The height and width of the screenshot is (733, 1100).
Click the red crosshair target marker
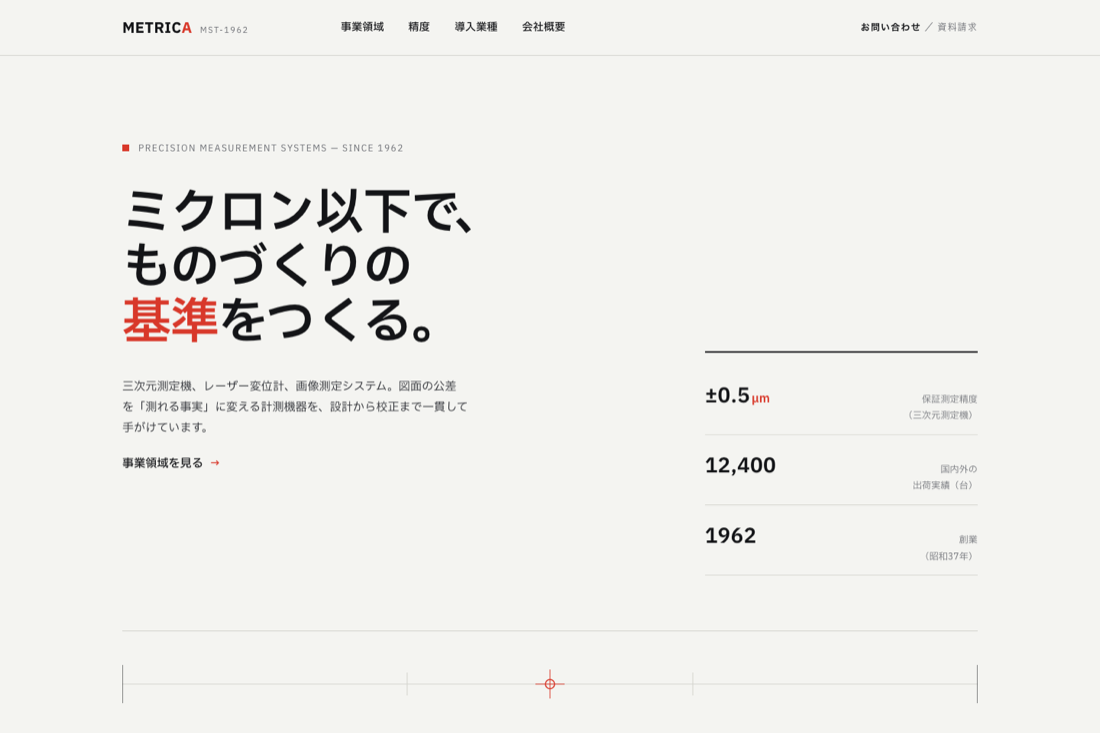pos(550,684)
